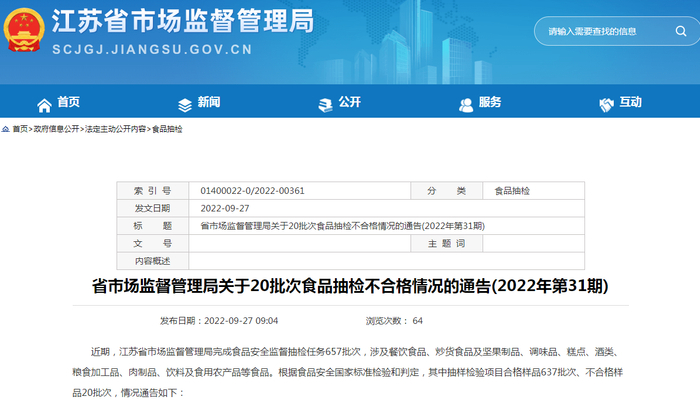The image size is (700, 400).
Task: Open the 新闻 navigation menu item
Action: pyautogui.click(x=209, y=102)
